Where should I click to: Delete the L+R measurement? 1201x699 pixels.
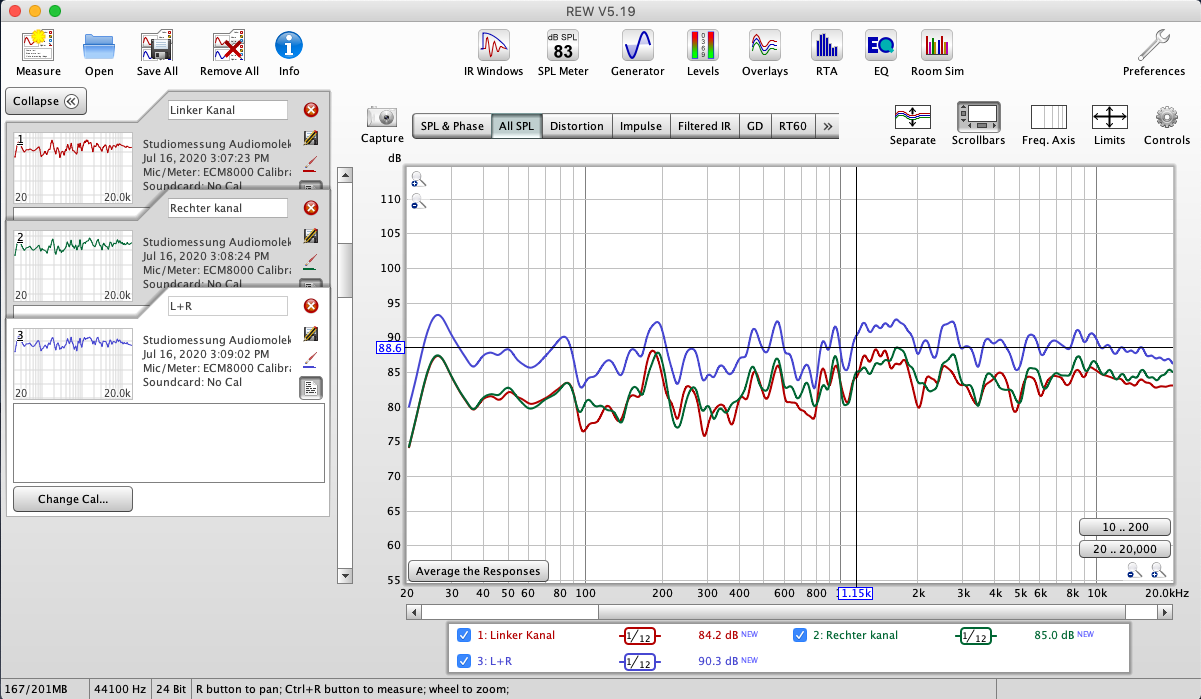point(311,306)
